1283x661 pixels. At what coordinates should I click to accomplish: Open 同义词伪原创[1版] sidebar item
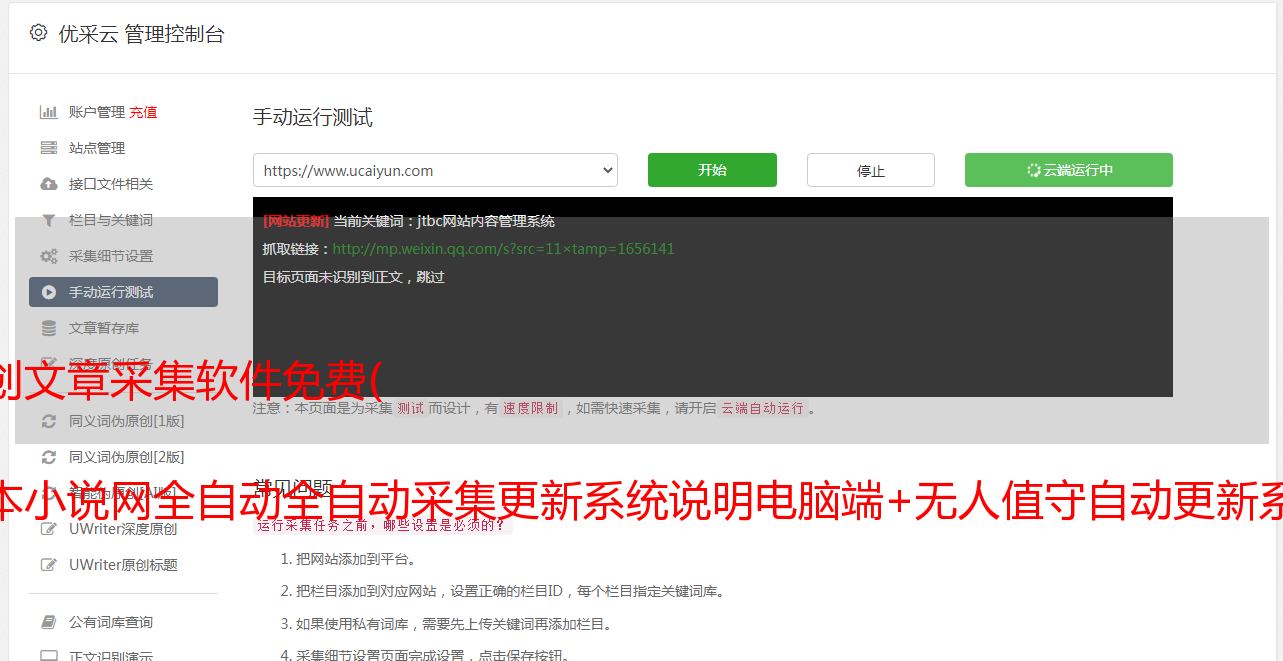[126, 421]
